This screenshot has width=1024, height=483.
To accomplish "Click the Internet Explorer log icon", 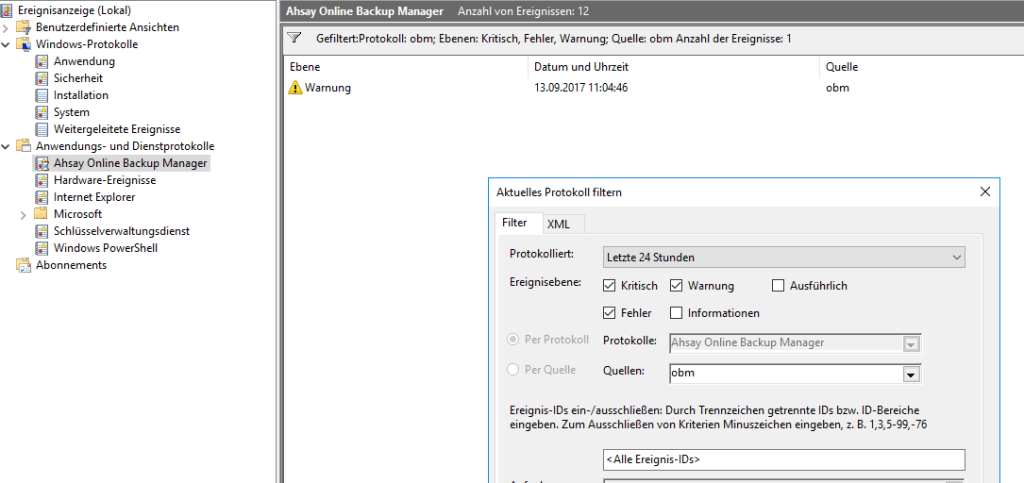I will (42, 197).
